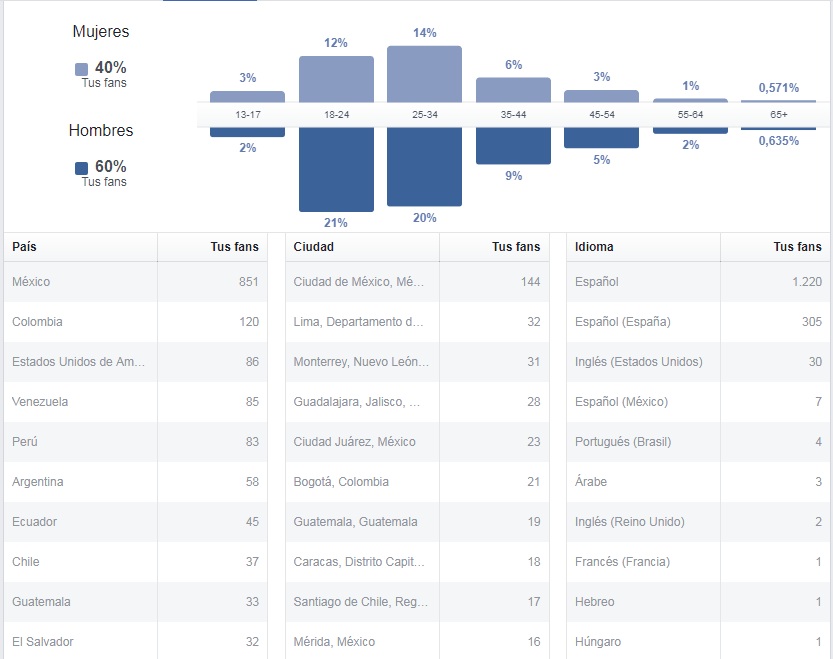Select Estados Unidos de Am... row
833x659 pixels.
pyautogui.click(x=135, y=362)
